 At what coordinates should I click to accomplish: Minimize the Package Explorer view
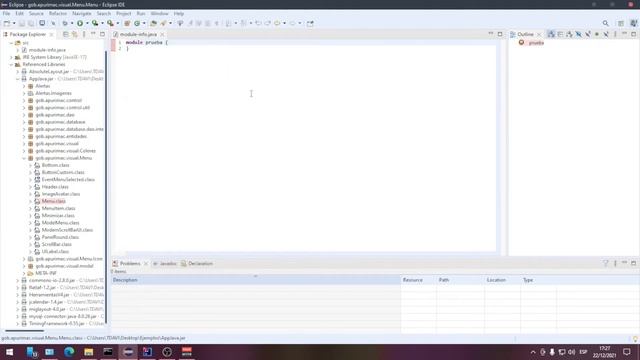point(93,34)
